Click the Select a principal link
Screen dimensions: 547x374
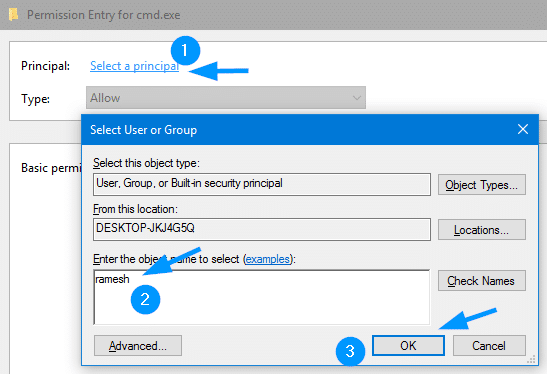pyautogui.click(x=134, y=66)
